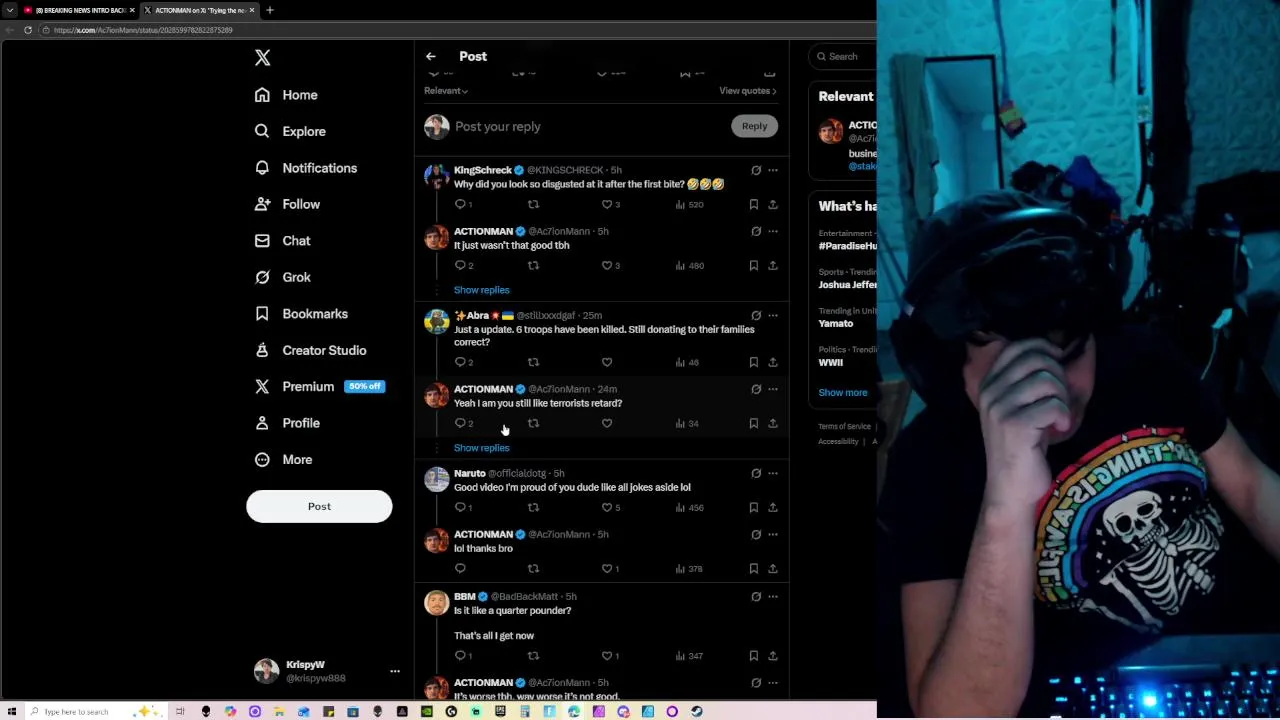Open Notifications in sidebar
Image resolution: width=1280 pixels, height=720 pixels.
point(306,168)
